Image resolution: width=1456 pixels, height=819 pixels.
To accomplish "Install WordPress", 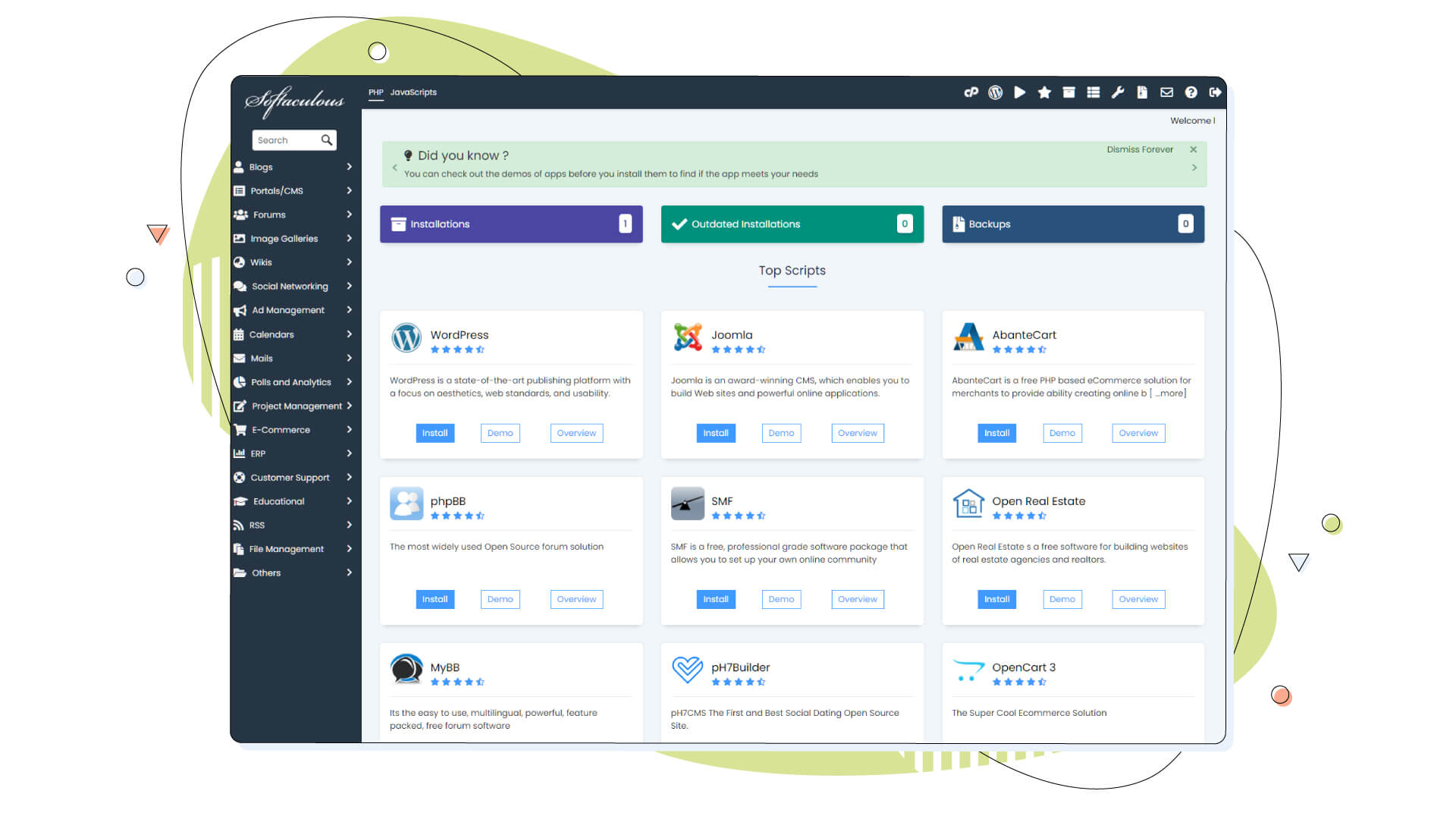I will (435, 433).
